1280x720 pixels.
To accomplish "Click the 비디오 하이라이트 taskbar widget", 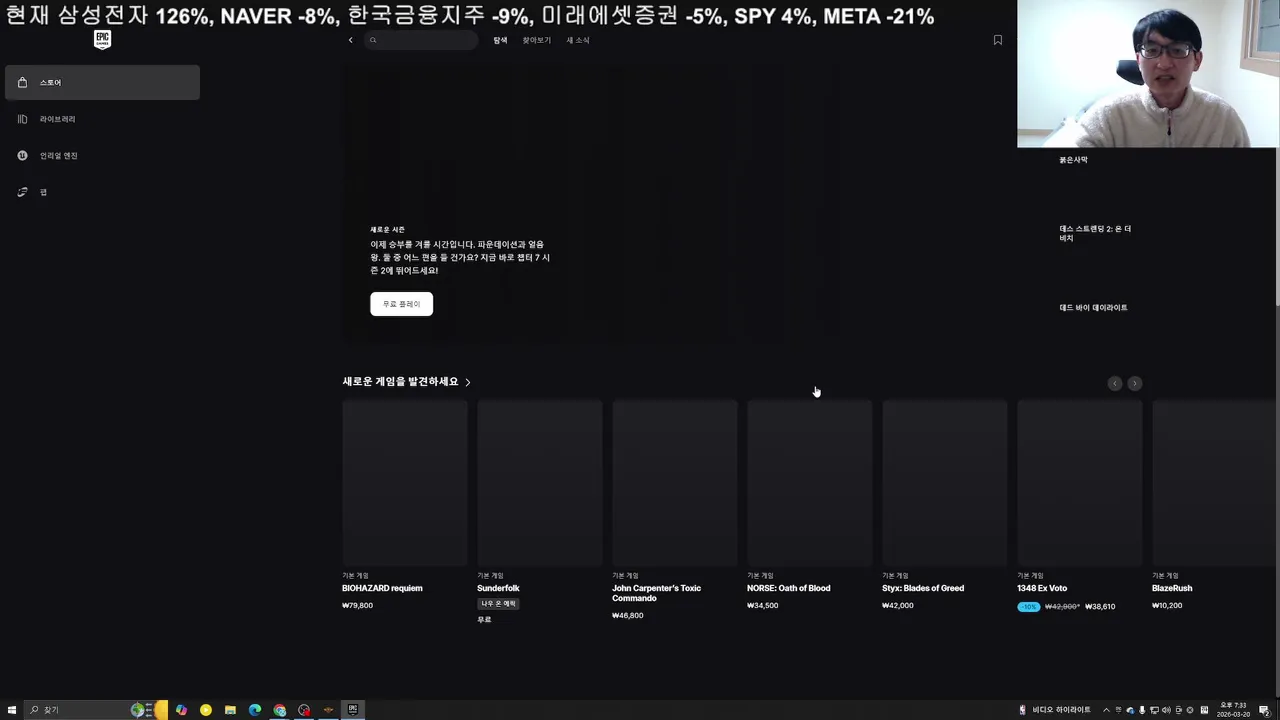I will tap(1055, 710).
